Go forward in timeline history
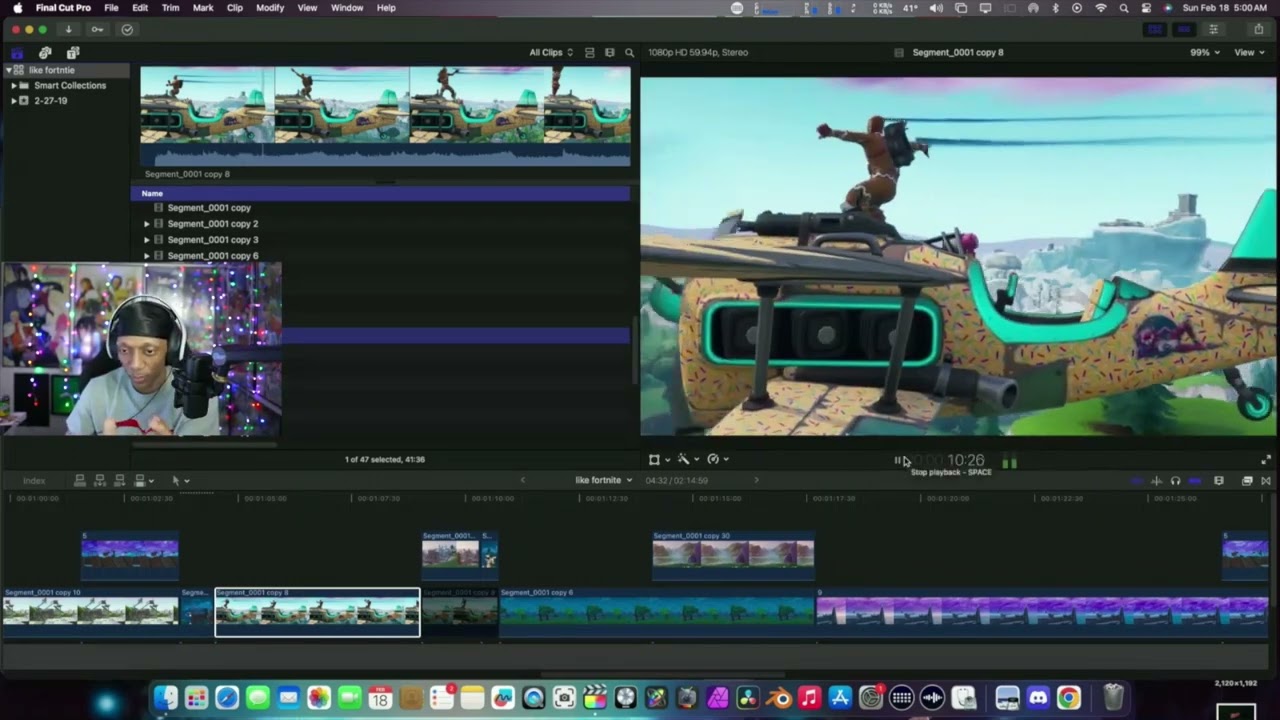 click(x=756, y=480)
